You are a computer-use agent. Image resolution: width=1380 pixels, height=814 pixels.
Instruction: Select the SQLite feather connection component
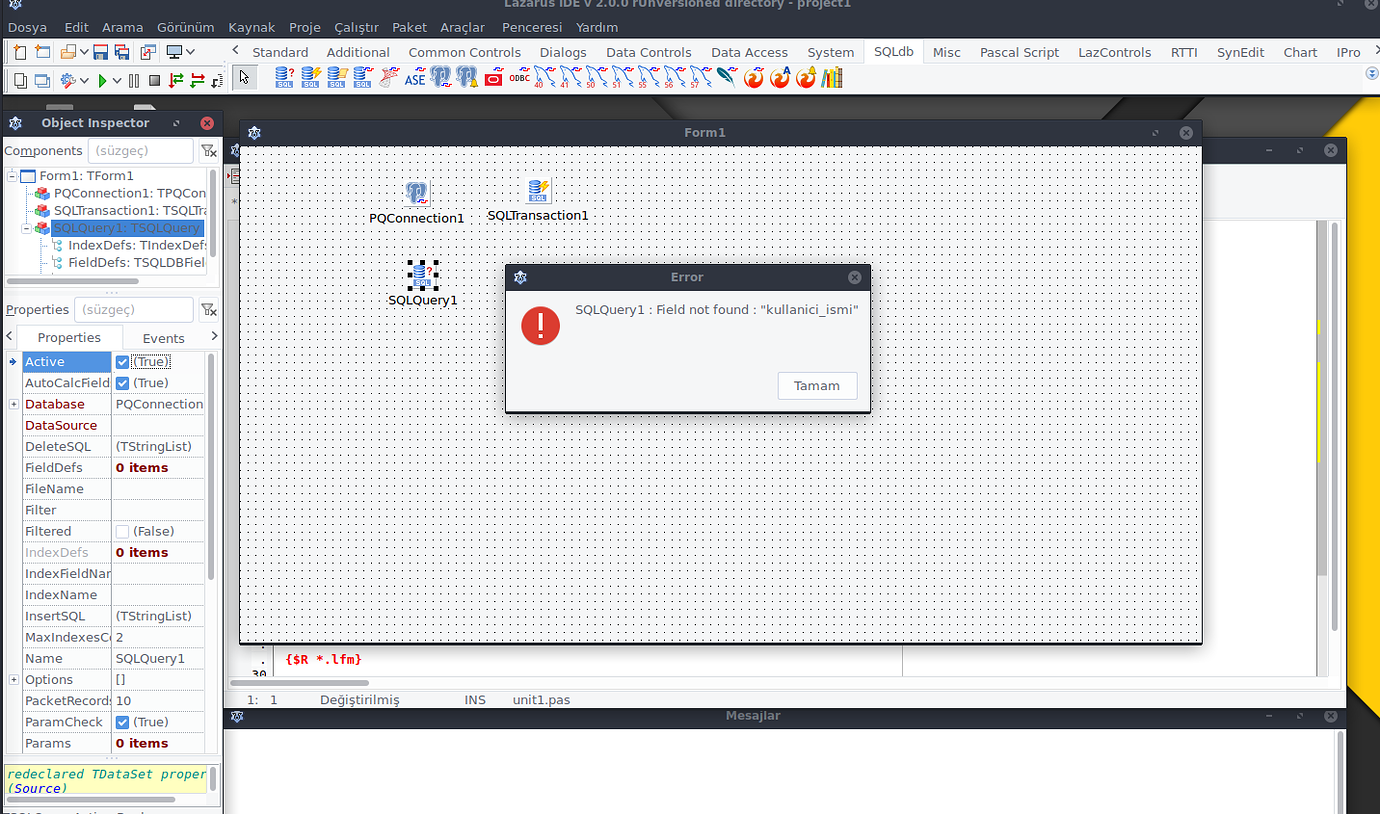pos(726,77)
